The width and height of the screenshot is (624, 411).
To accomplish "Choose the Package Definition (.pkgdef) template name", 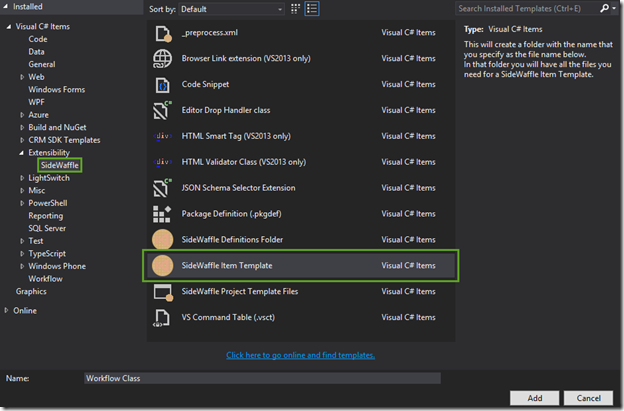I will pos(231,214).
